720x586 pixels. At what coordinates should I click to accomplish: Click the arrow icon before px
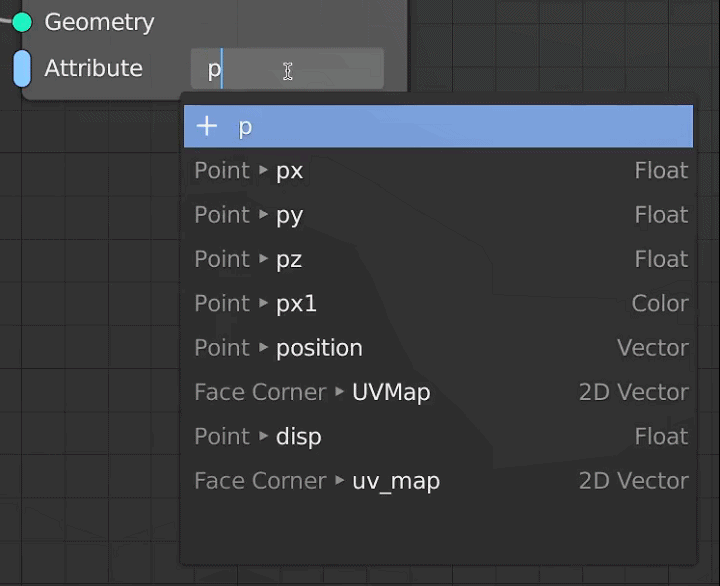pyautogui.click(x=264, y=170)
